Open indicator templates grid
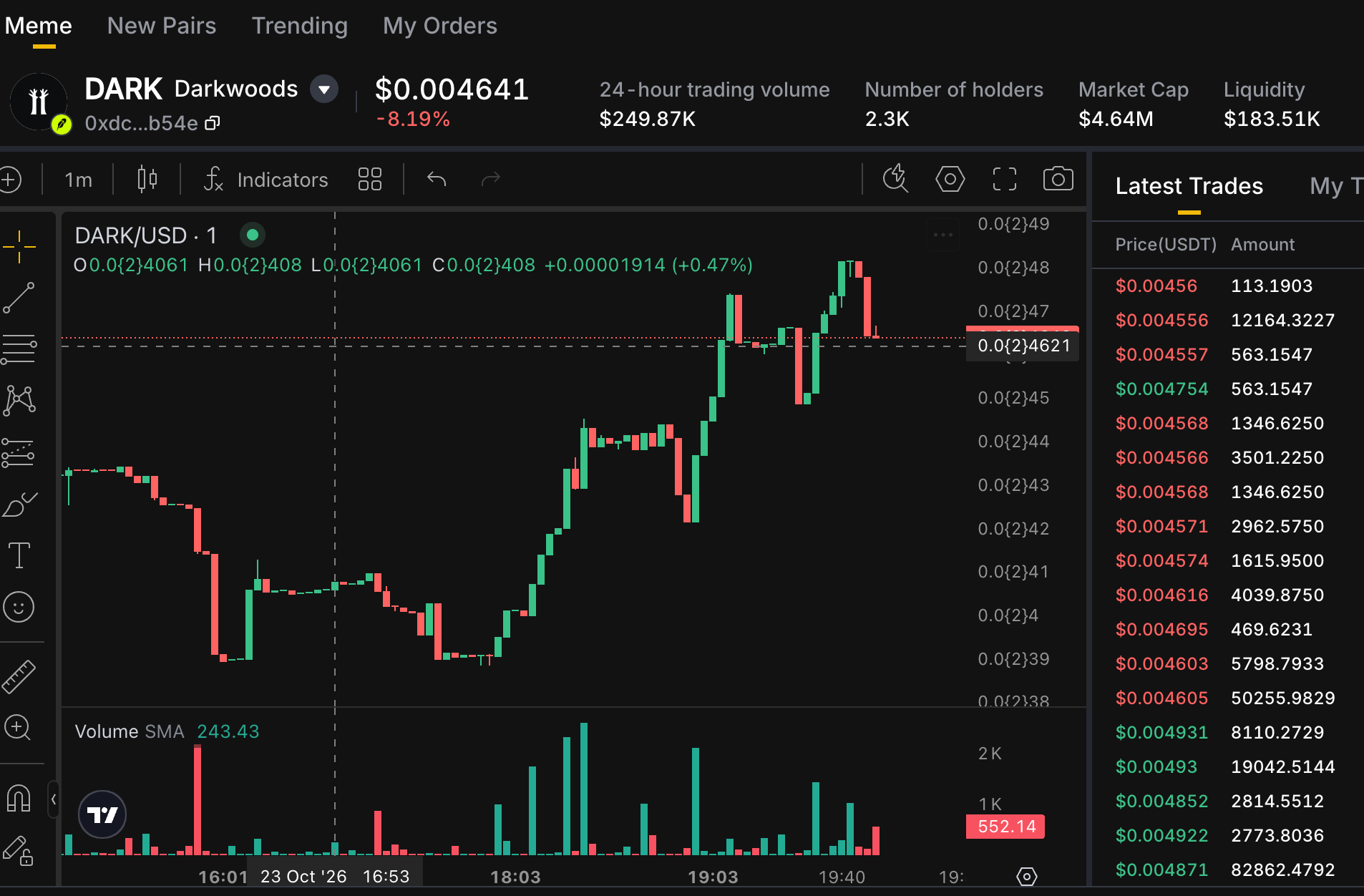 [x=370, y=179]
